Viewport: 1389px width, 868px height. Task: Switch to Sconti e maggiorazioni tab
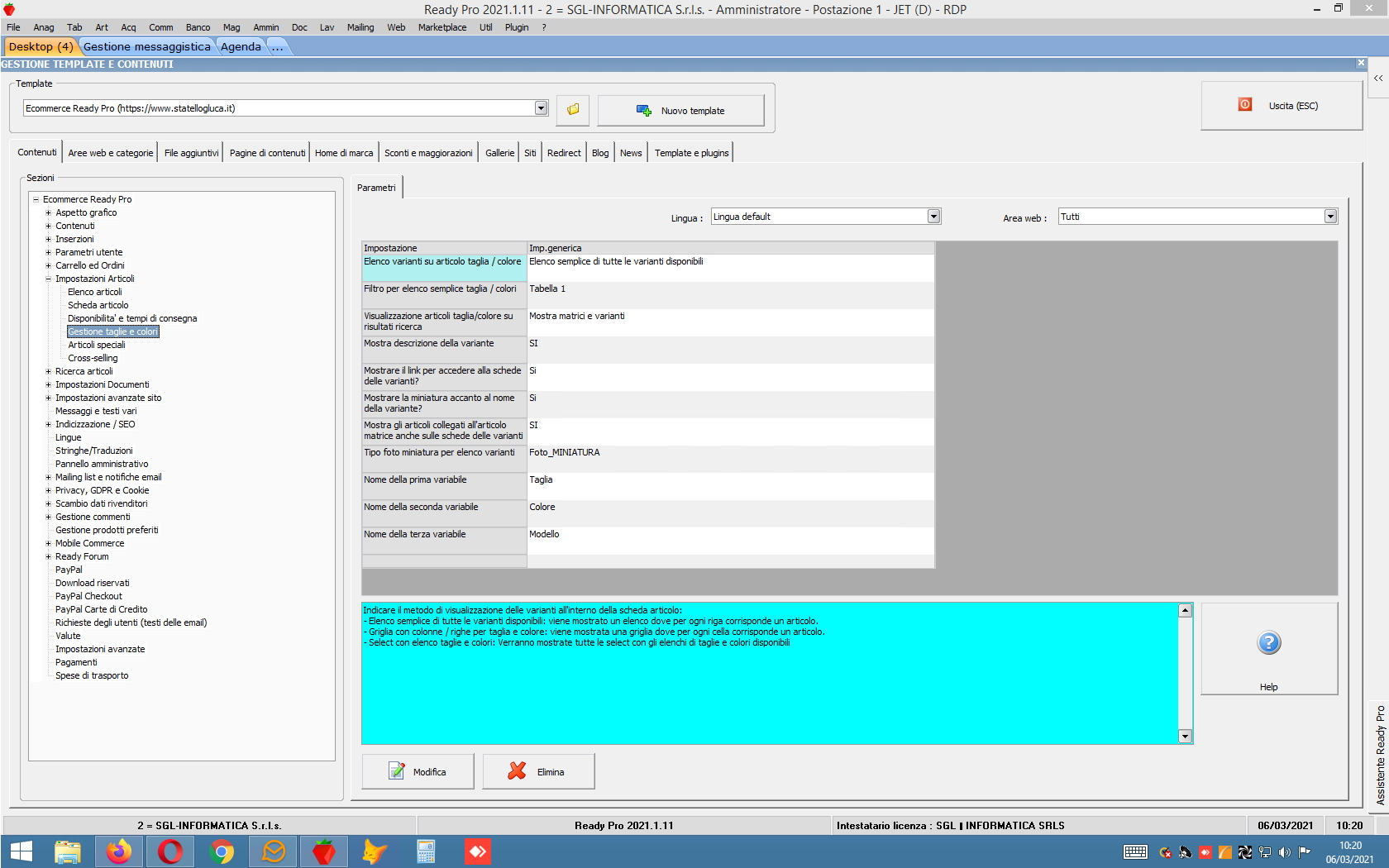click(428, 153)
